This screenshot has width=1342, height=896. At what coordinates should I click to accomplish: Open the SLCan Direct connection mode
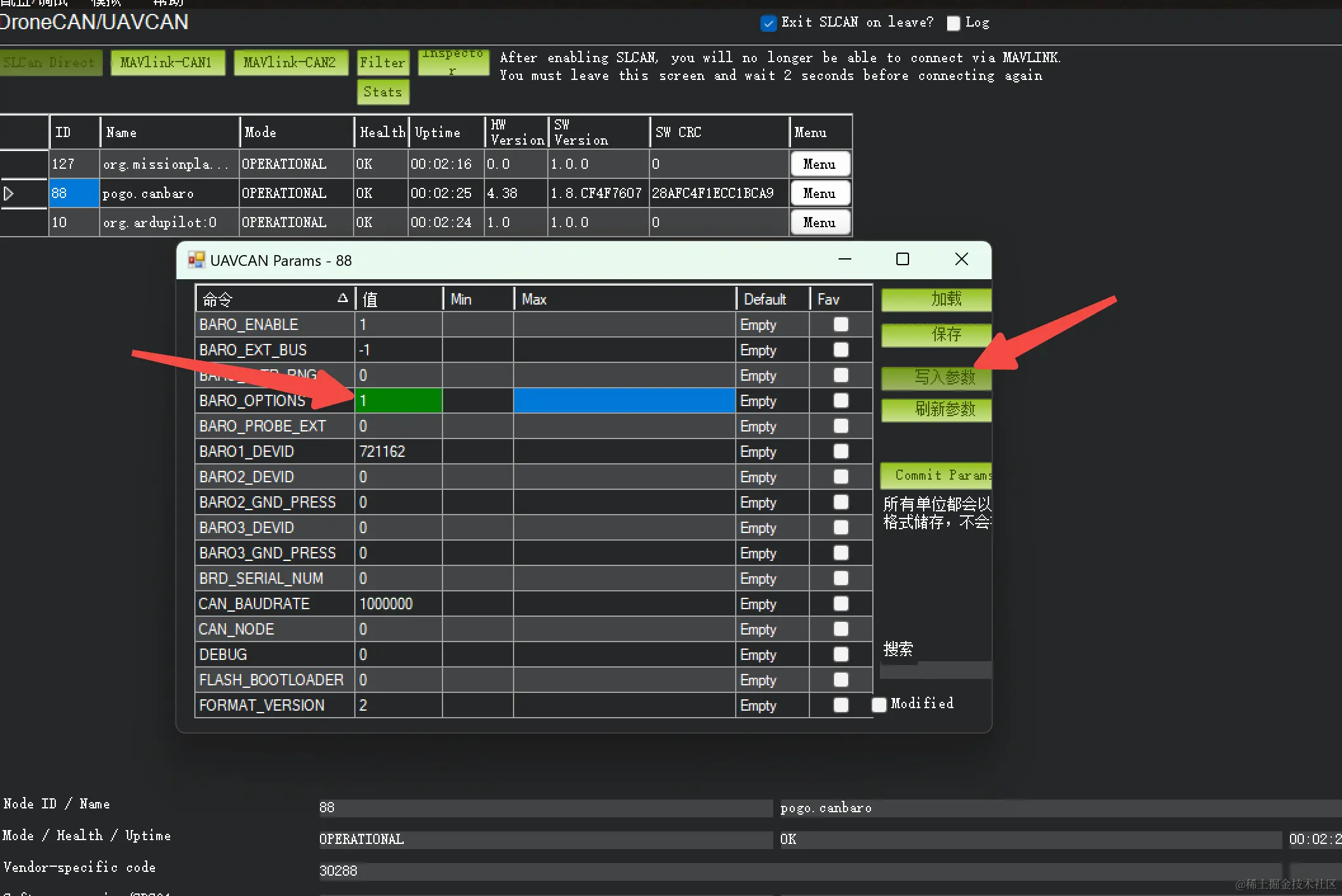[50, 62]
